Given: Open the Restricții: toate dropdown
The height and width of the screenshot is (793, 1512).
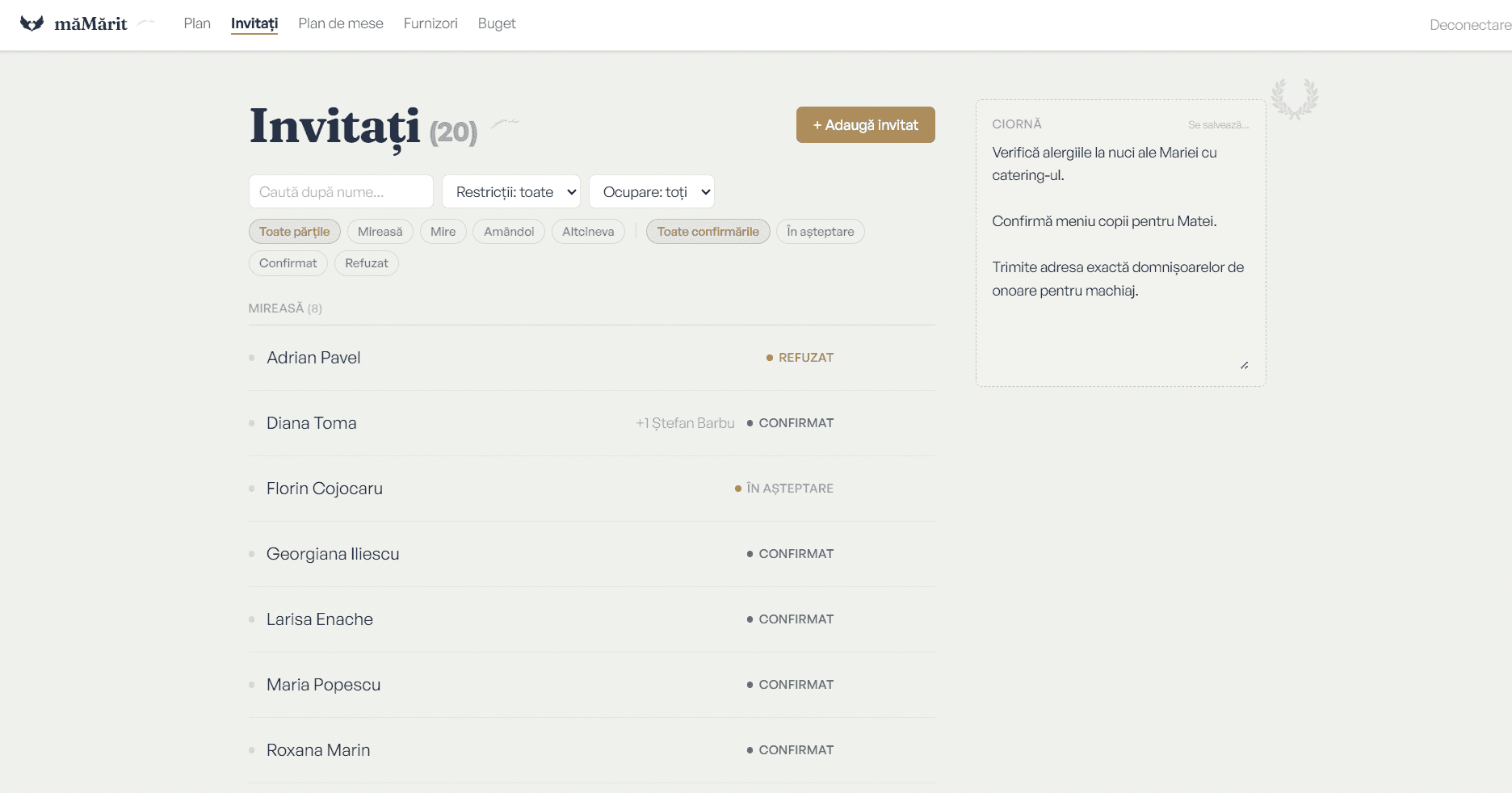Looking at the screenshot, I should coord(510,191).
